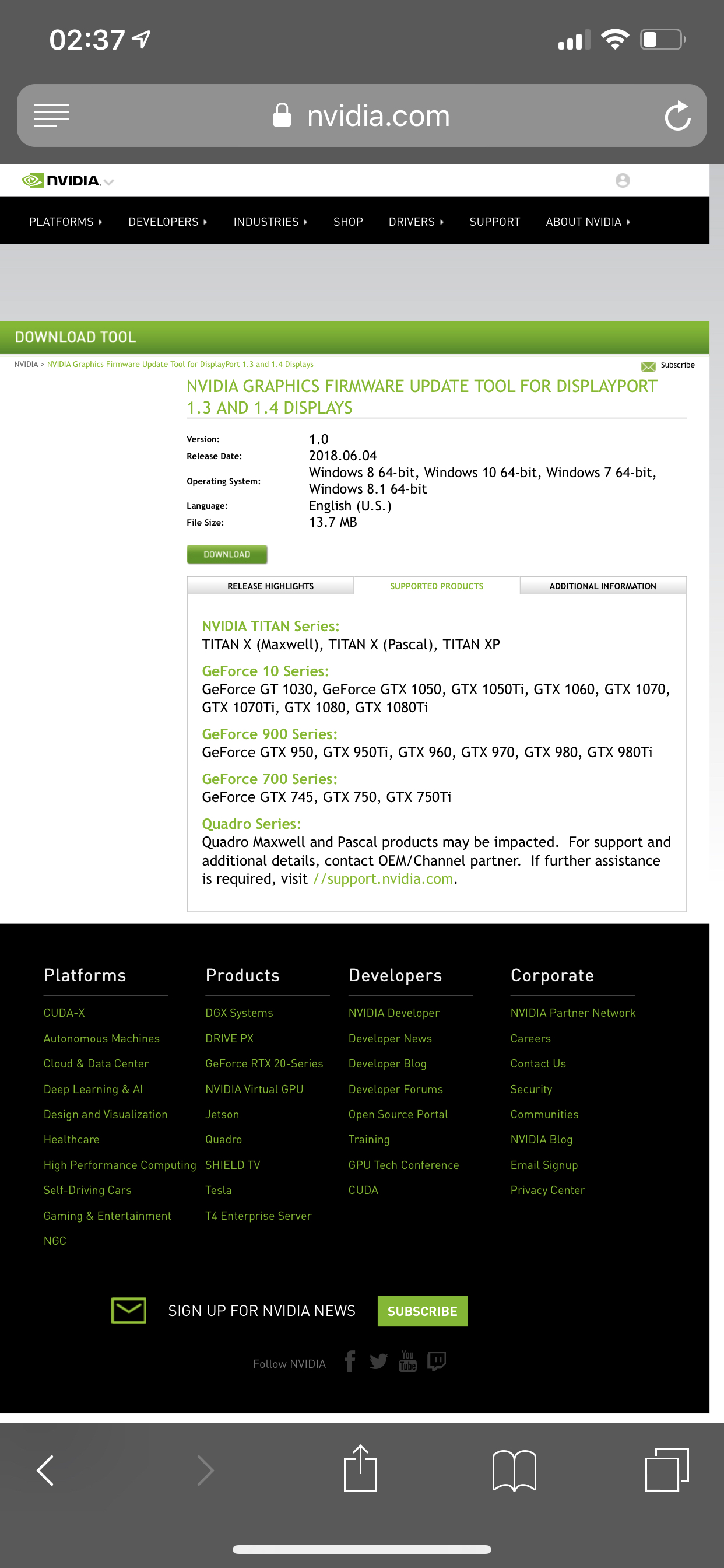Expand the NVIDIA logo dropdown chevron

109,182
